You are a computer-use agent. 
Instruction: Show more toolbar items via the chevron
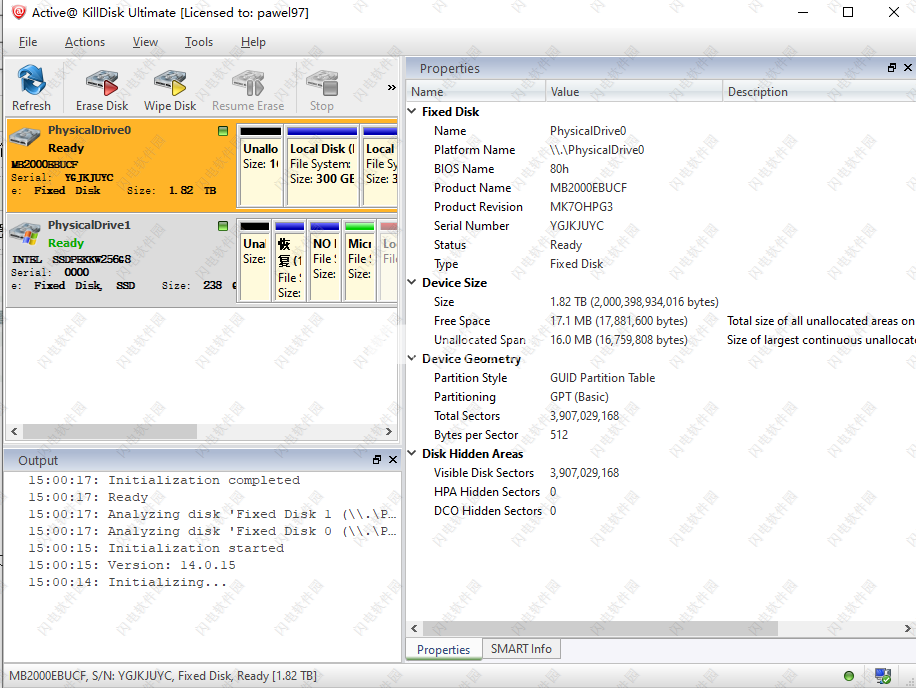pos(391,88)
